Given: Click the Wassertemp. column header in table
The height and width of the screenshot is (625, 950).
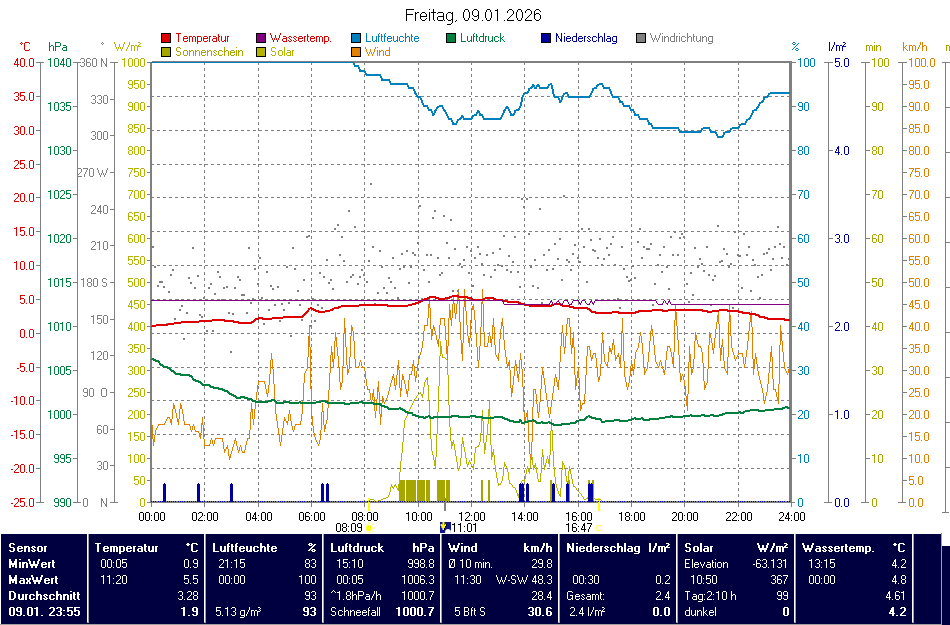Looking at the screenshot, I should click(x=838, y=548).
